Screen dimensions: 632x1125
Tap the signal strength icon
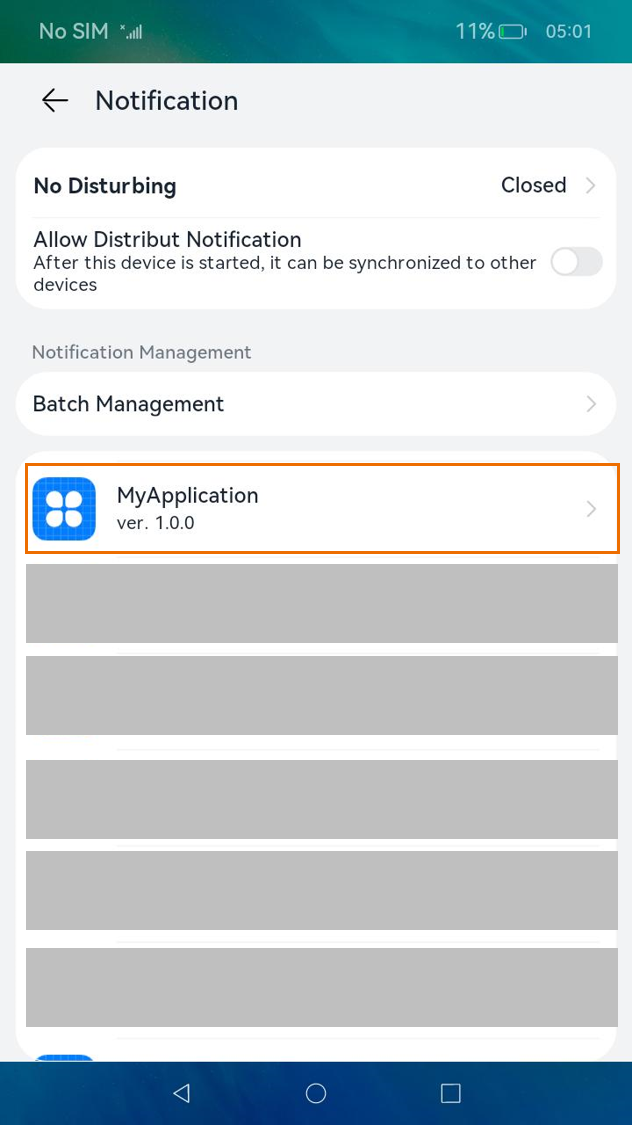131,32
